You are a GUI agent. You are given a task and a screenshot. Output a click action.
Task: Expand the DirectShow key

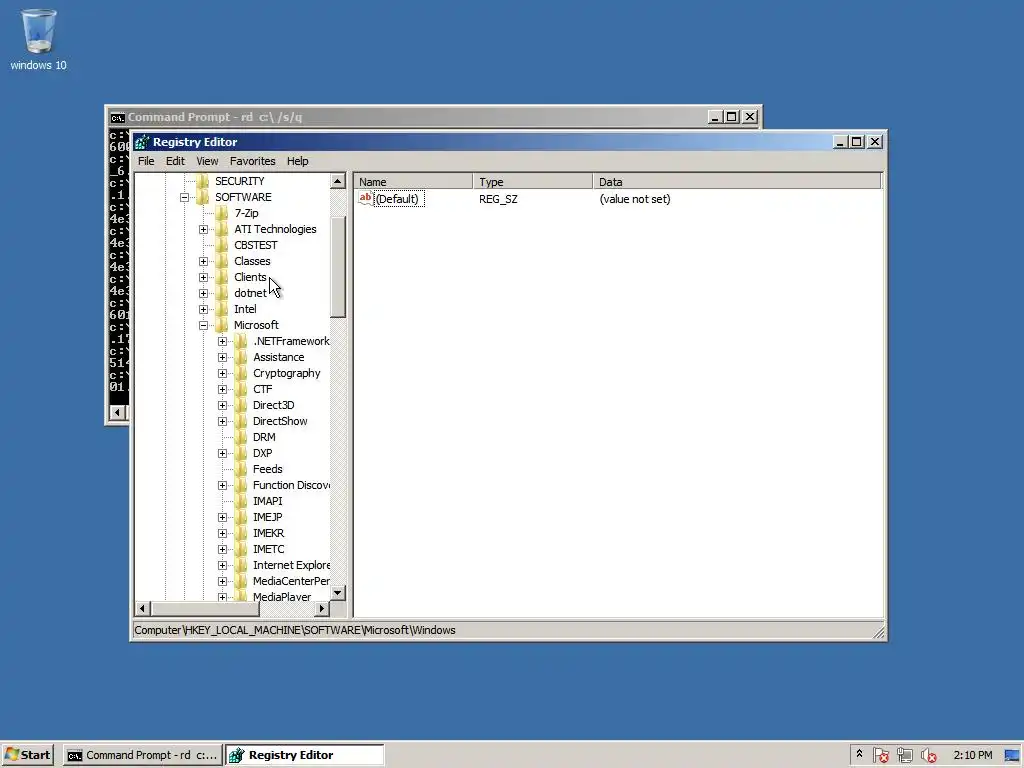pyautogui.click(x=223, y=421)
